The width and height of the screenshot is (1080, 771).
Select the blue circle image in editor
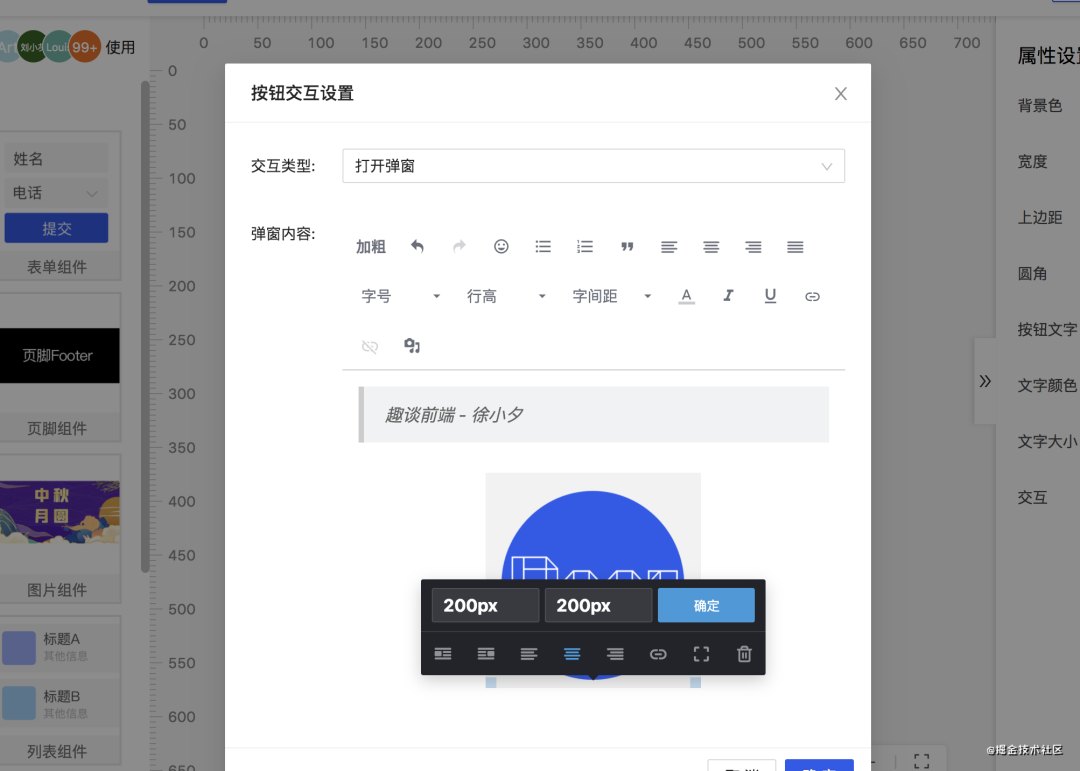click(x=593, y=531)
